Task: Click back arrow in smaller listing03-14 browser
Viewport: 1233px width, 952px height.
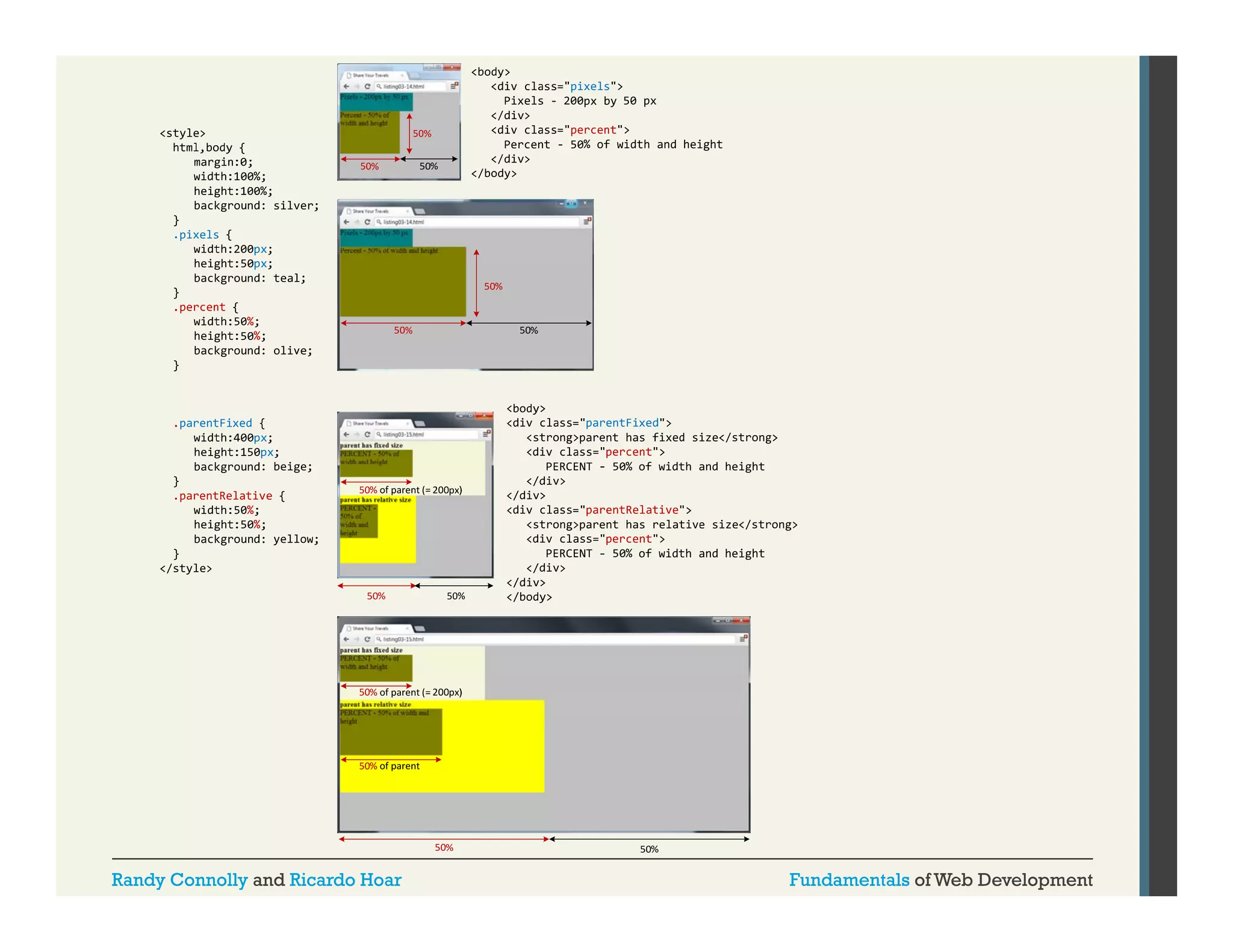Action: click(x=346, y=87)
